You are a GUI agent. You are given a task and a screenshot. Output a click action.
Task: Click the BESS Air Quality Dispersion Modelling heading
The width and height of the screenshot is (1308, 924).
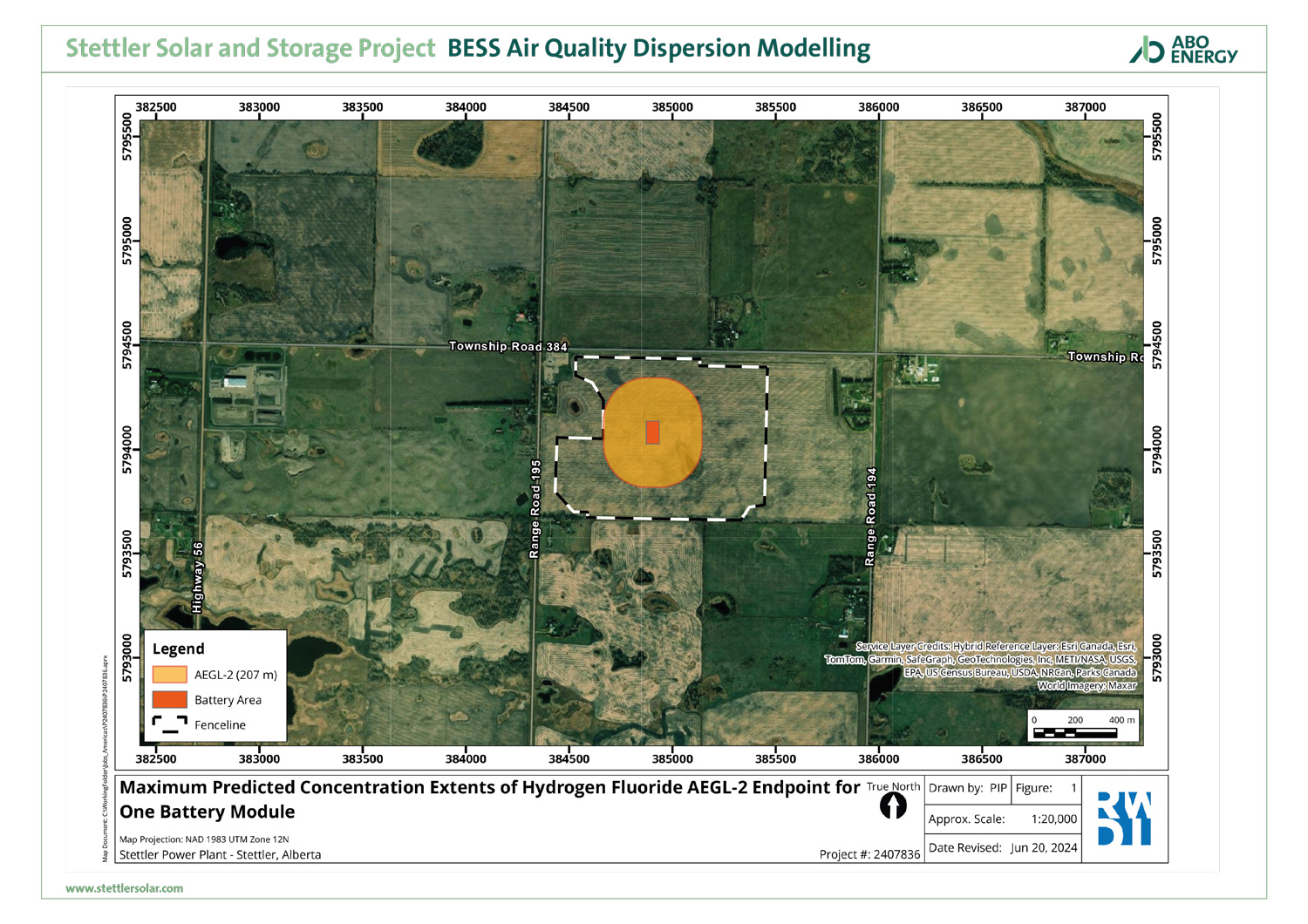[658, 48]
